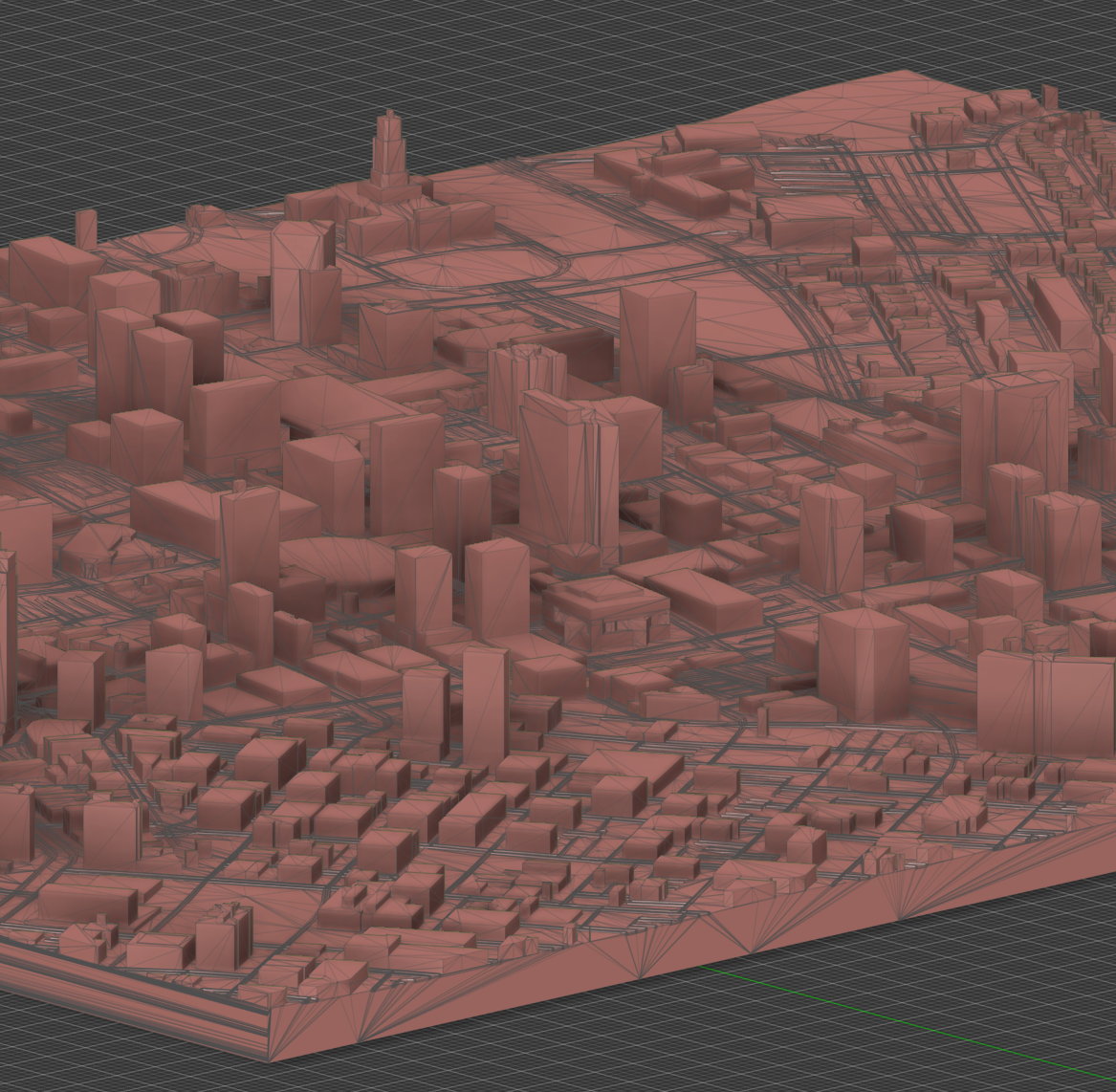The height and width of the screenshot is (1092, 1116).
Task: Click the small round building near the front-right edge
Action: (953, 818)
